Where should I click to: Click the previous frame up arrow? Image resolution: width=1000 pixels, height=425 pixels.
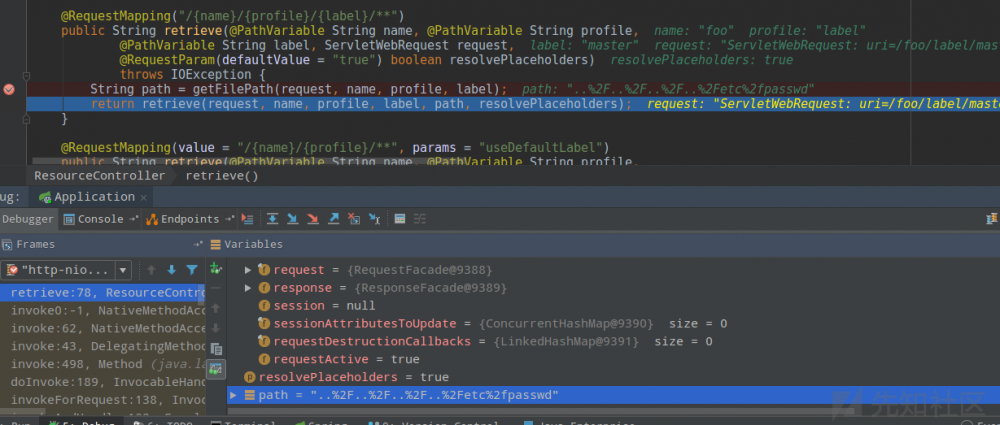(151, 270)
